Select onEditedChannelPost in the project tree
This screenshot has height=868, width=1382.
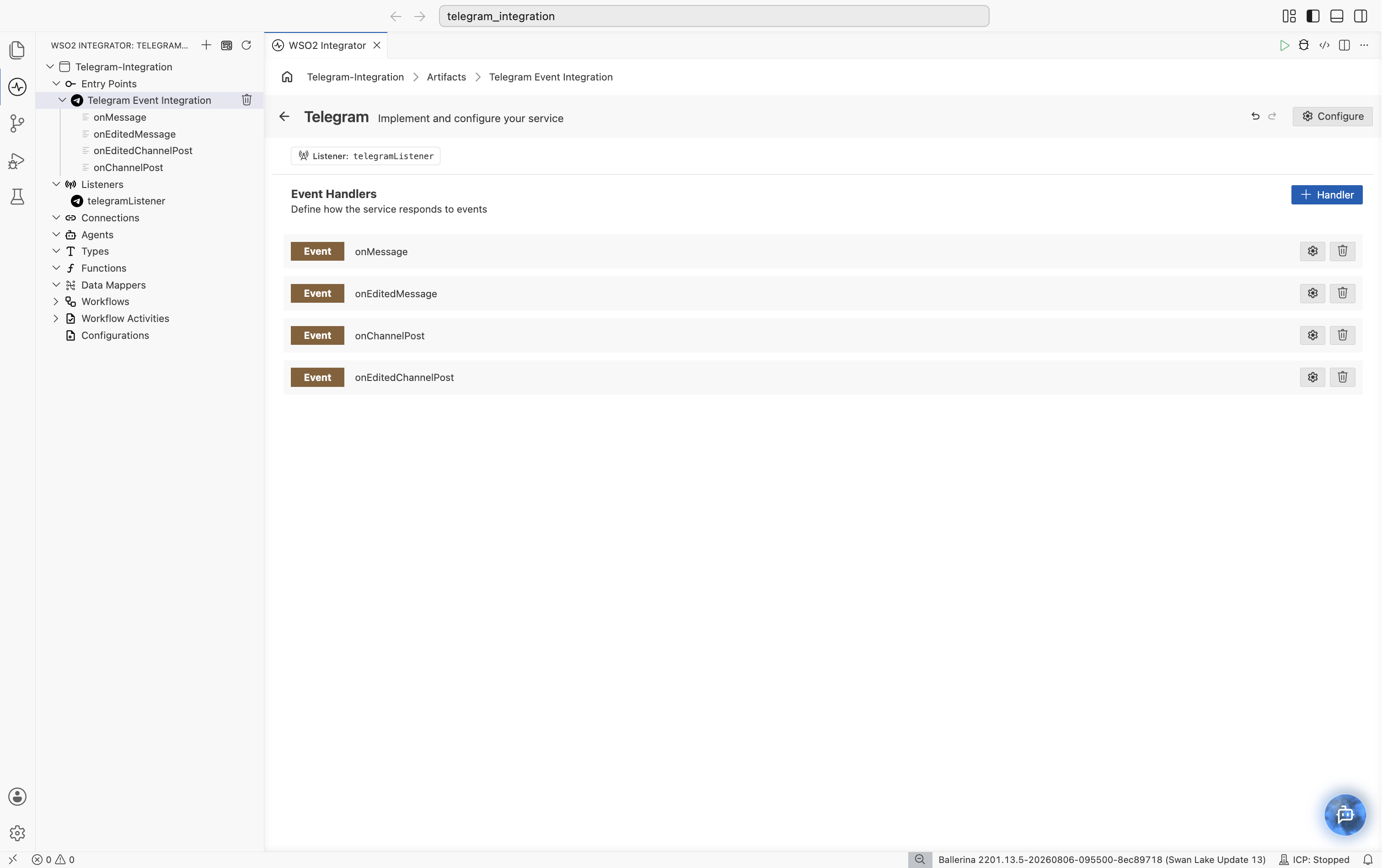coord(143,150)
